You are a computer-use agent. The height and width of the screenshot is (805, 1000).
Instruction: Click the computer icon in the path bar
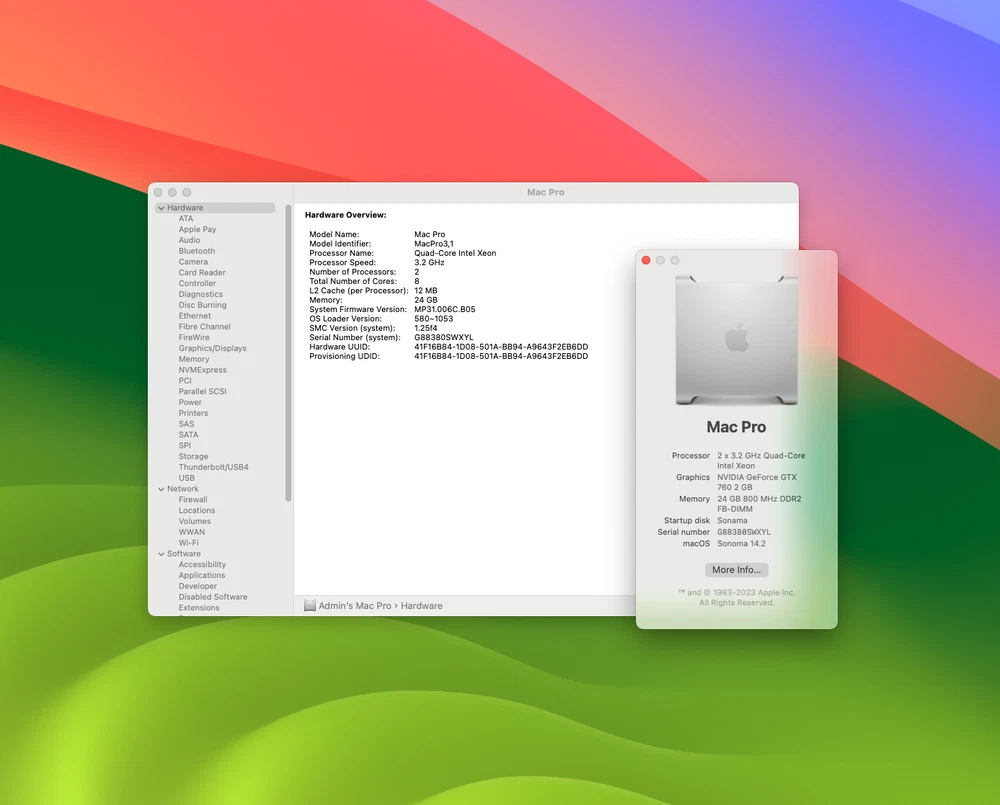(310, 606)
